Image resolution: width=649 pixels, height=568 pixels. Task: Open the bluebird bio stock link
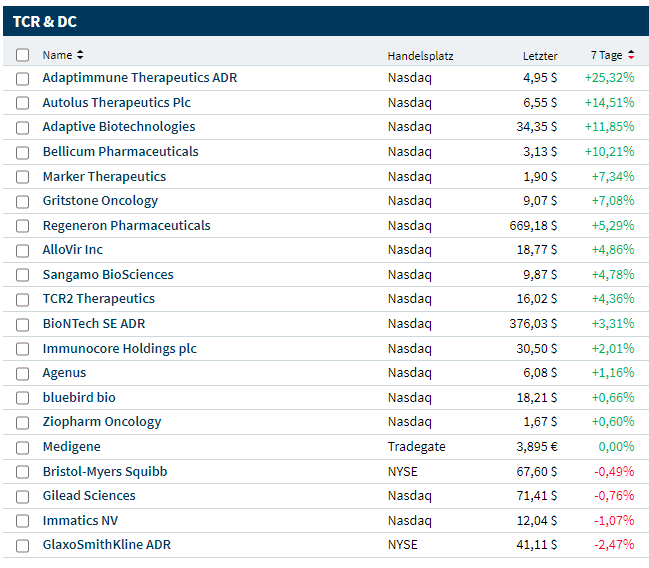tap(78, 397)
